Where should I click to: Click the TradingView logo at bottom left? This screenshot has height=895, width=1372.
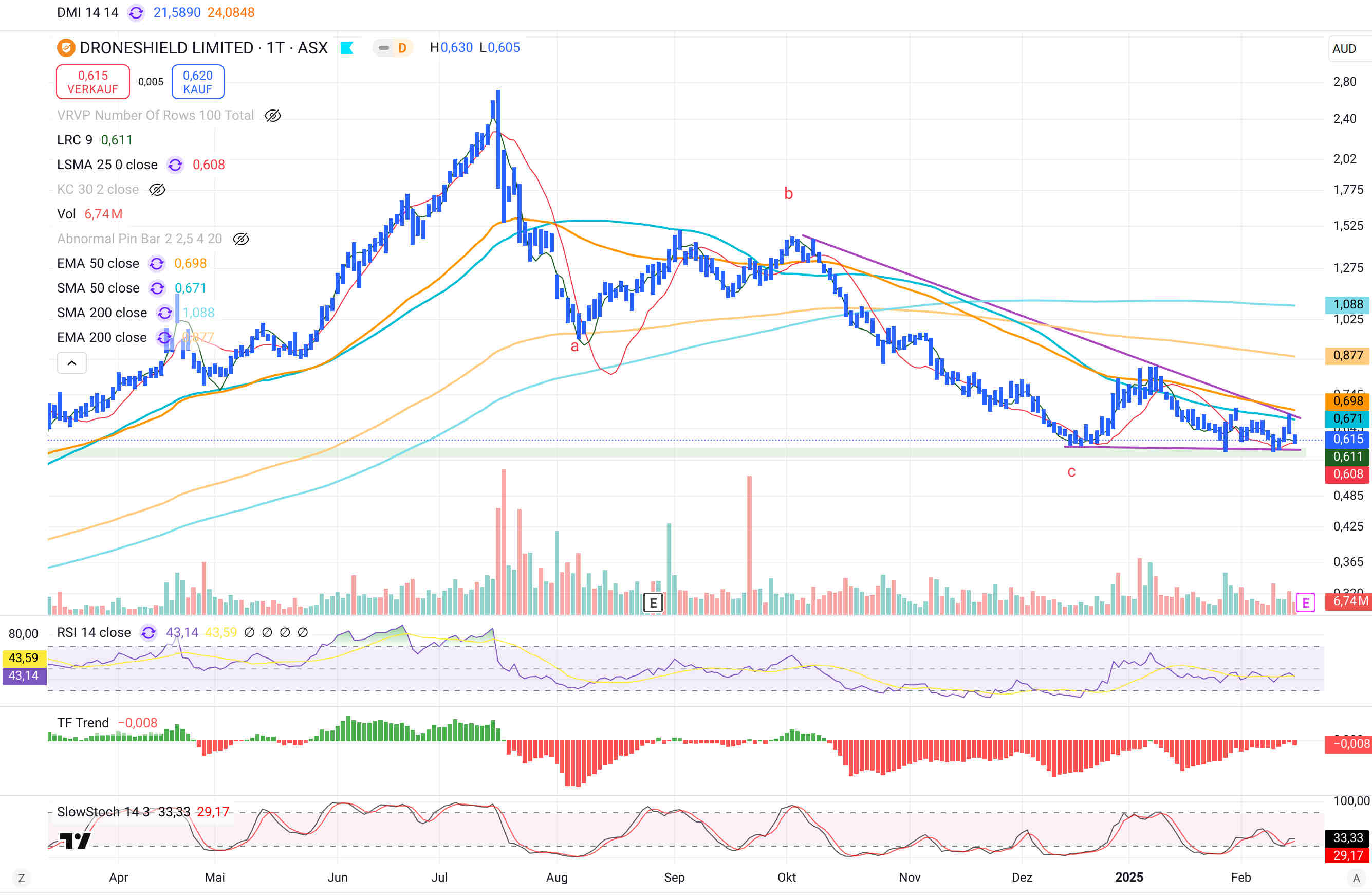point(76,841)
